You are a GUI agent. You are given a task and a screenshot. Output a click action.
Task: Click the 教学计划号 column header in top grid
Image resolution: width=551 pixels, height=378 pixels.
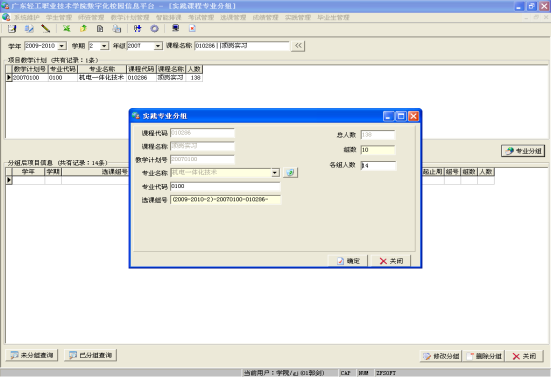tap(30, 69)
